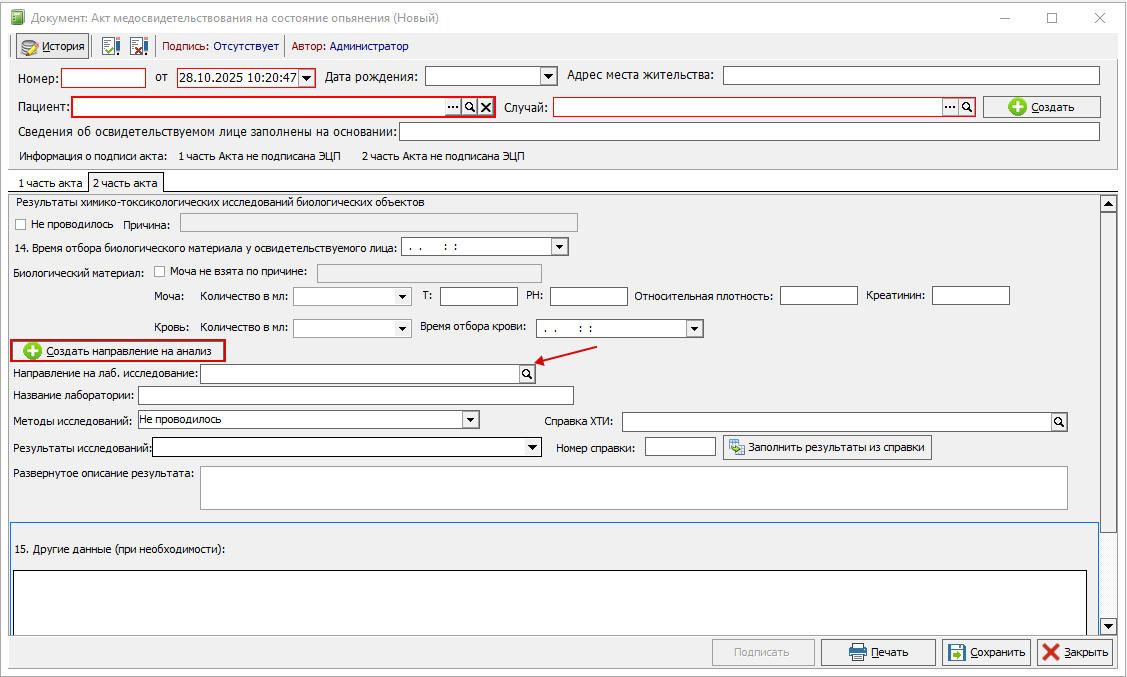Clear the Пациент field with the X icon

pyautogui.click(x=486, y=107)
